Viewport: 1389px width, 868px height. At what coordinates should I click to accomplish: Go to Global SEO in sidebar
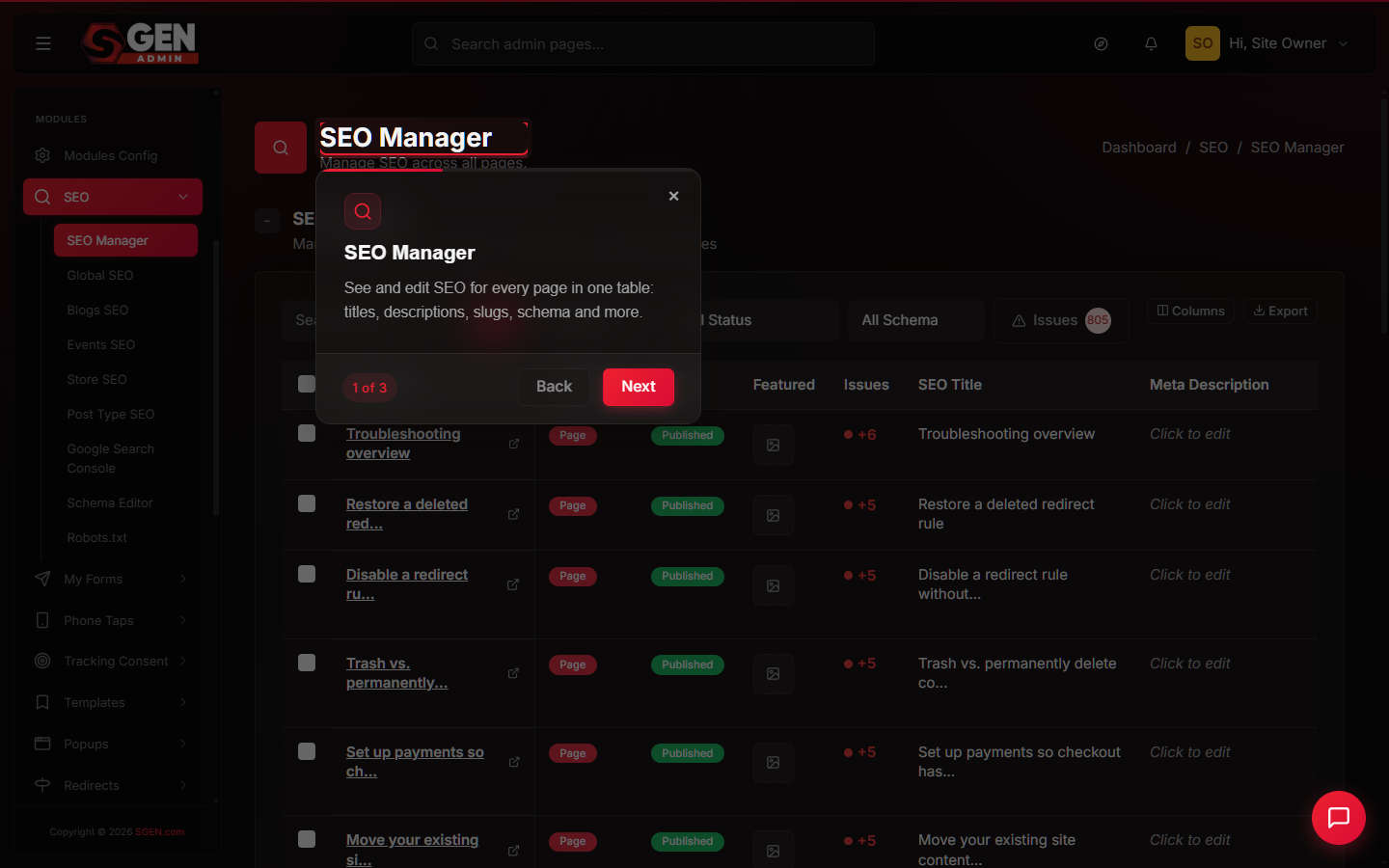[x=100, y=275]
